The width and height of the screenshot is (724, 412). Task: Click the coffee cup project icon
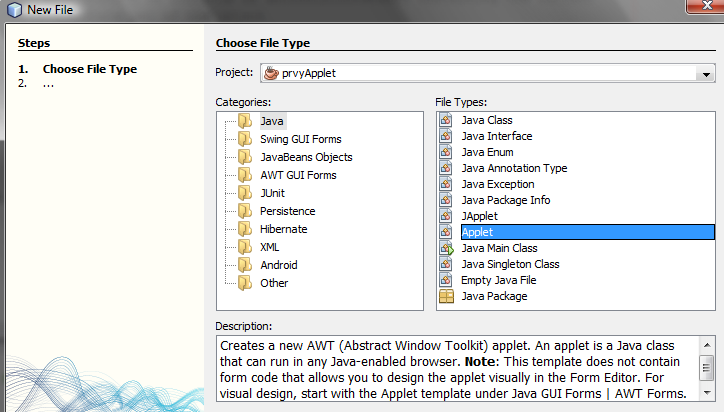pyautogui.click(x=271, y=73)
